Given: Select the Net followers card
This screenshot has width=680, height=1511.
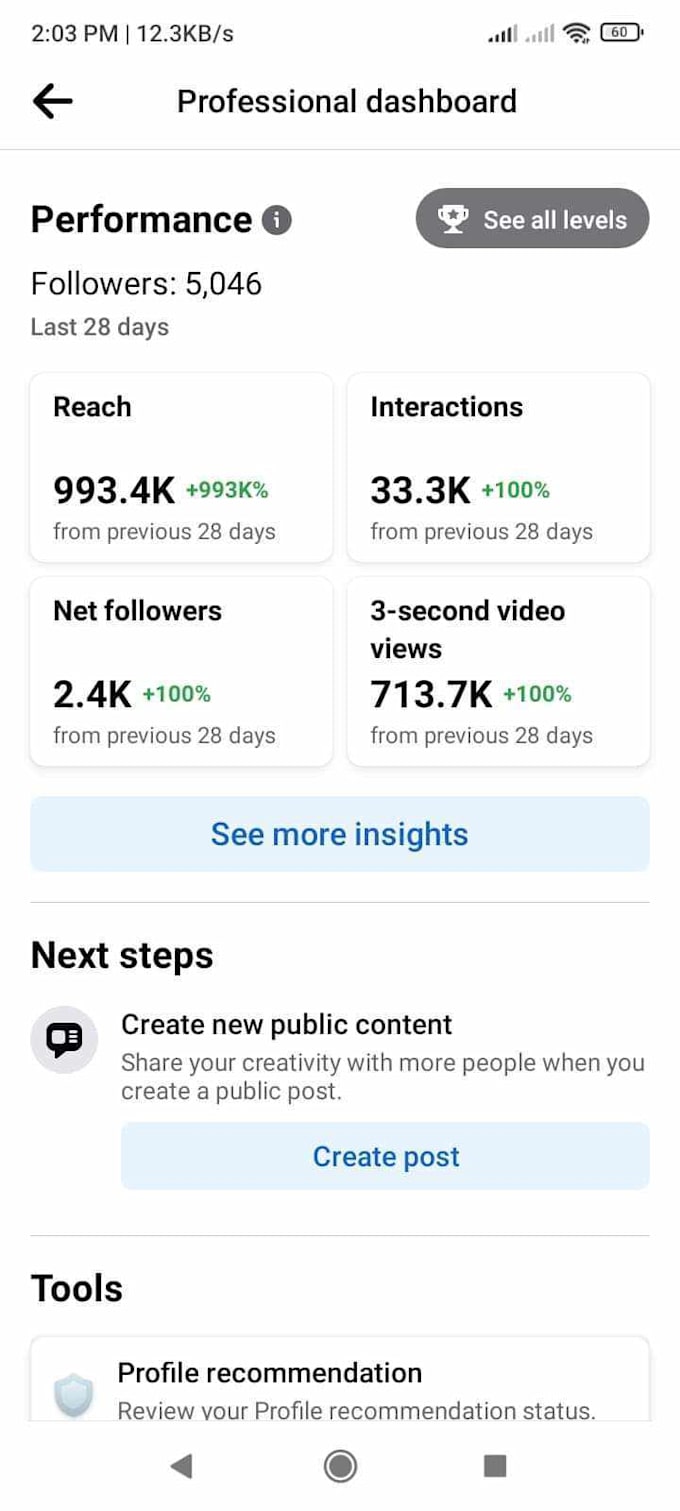Looking at the screenshot, I should 181,671.
